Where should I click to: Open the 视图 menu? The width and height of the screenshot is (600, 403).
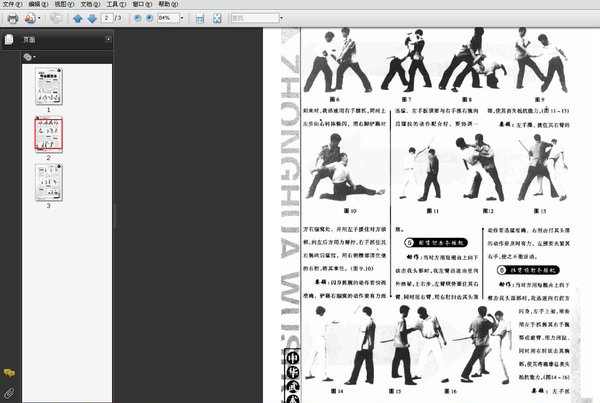pyautogui.click(x=64, y=4)
